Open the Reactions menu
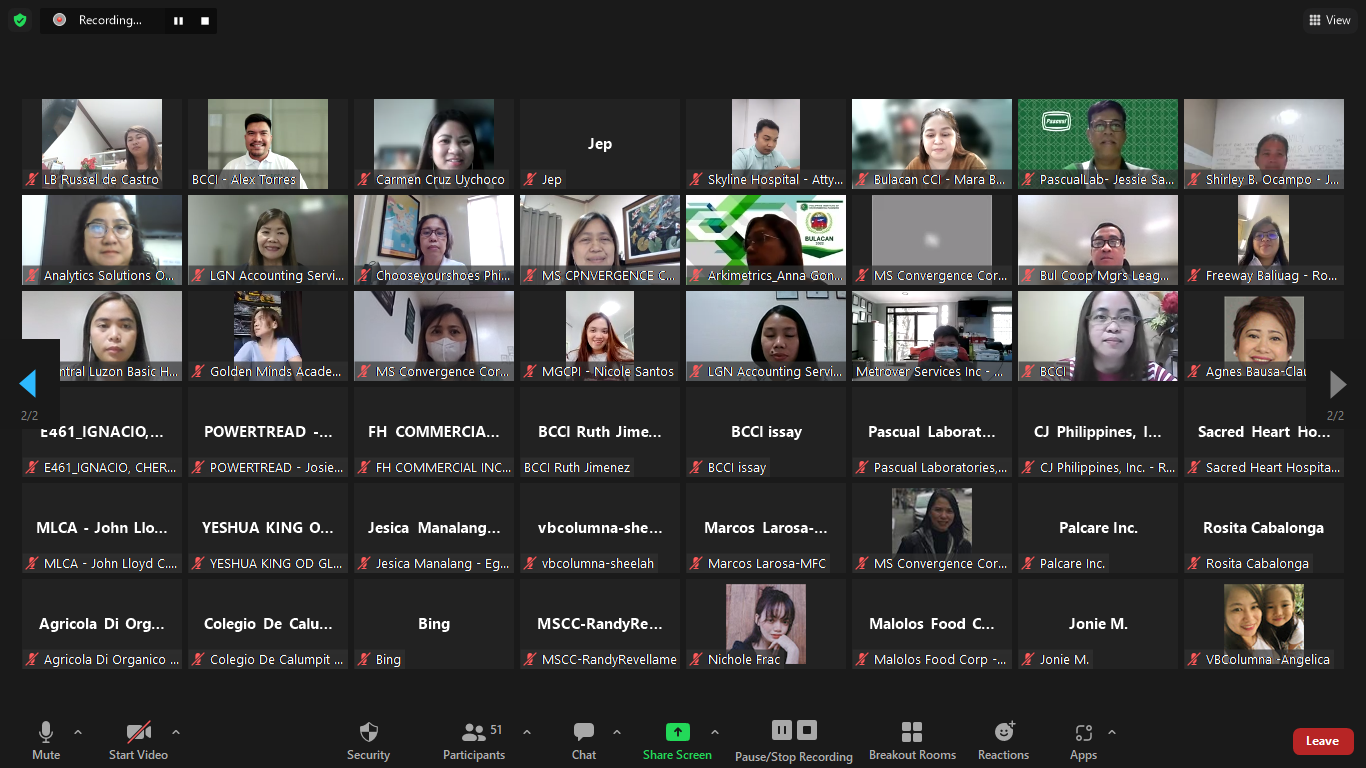Viewport: 1366px width, 768px height. point(1003,741)
